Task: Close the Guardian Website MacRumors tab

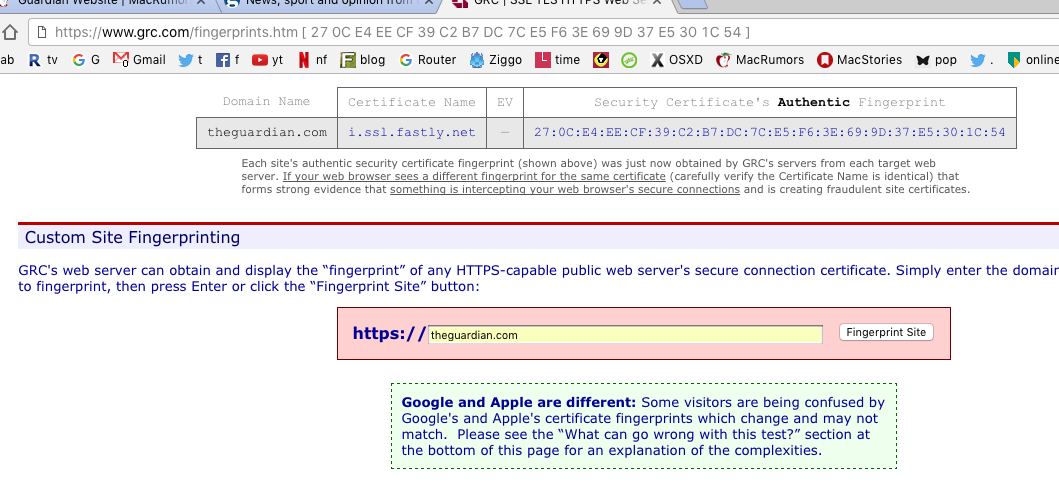Action: [x=201, y=3]
